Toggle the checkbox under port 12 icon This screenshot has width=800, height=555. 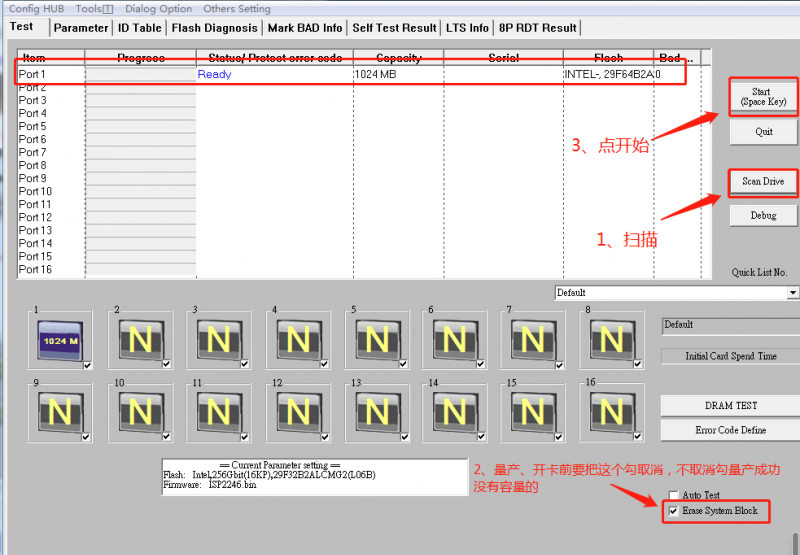coord(324,437)
